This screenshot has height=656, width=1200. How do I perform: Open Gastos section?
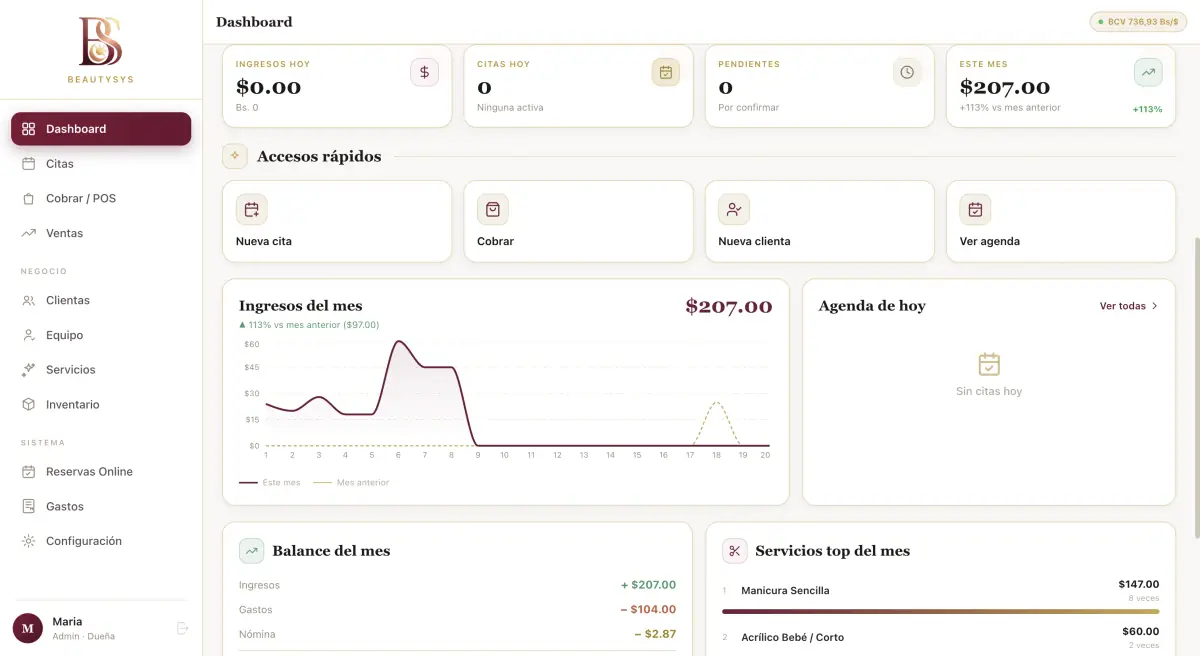tap(101, 507)
